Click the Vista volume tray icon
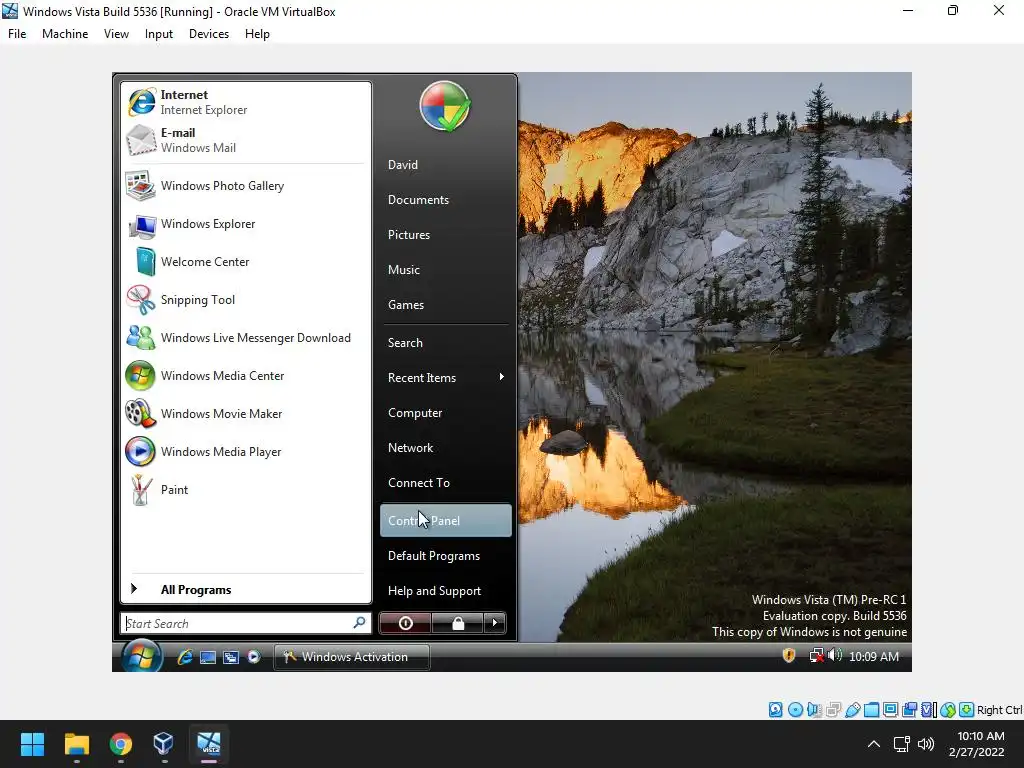The width and height of the screenshot is (1024, 768). (835, 655)
